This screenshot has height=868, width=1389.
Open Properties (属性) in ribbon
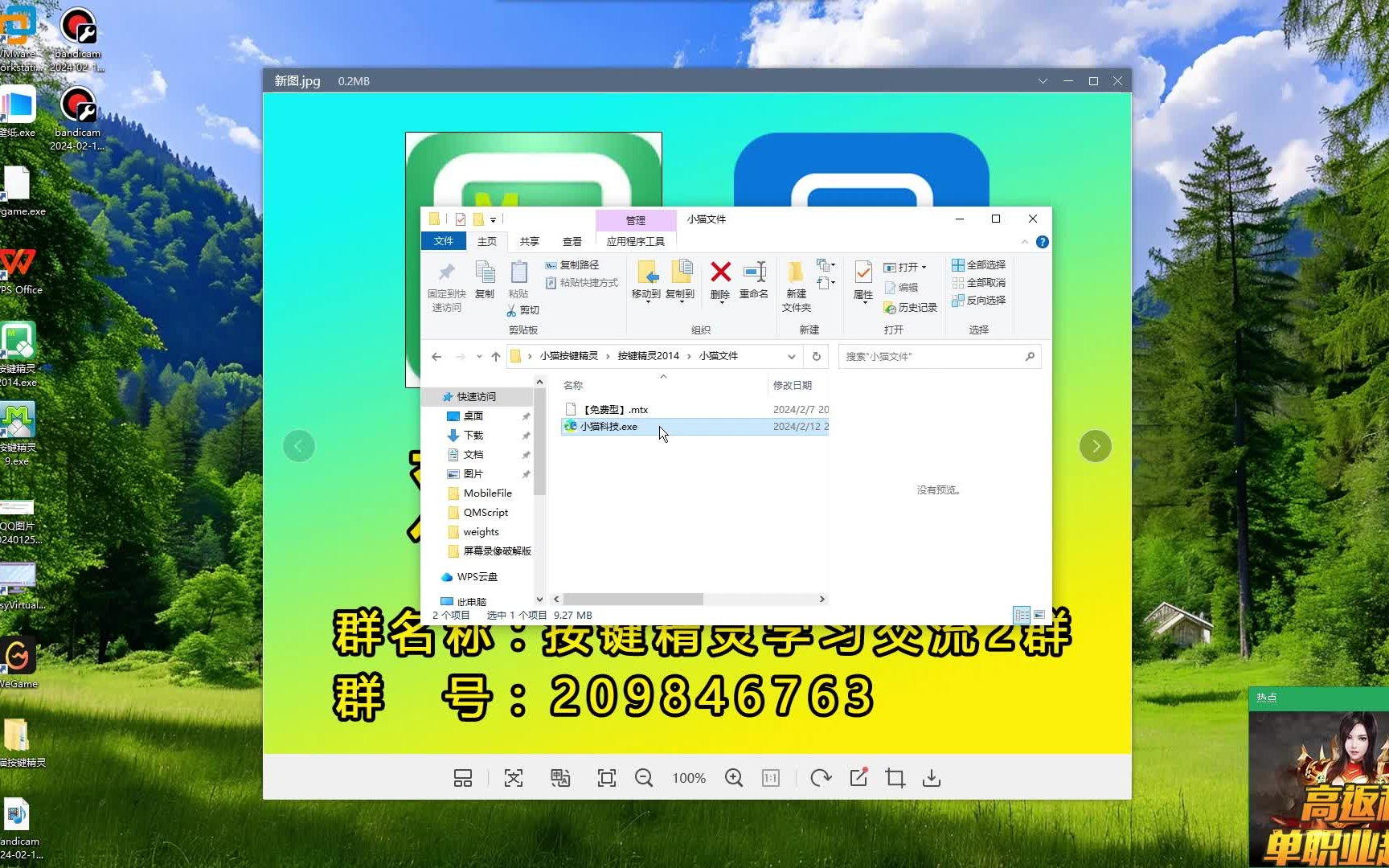[863, 280]
